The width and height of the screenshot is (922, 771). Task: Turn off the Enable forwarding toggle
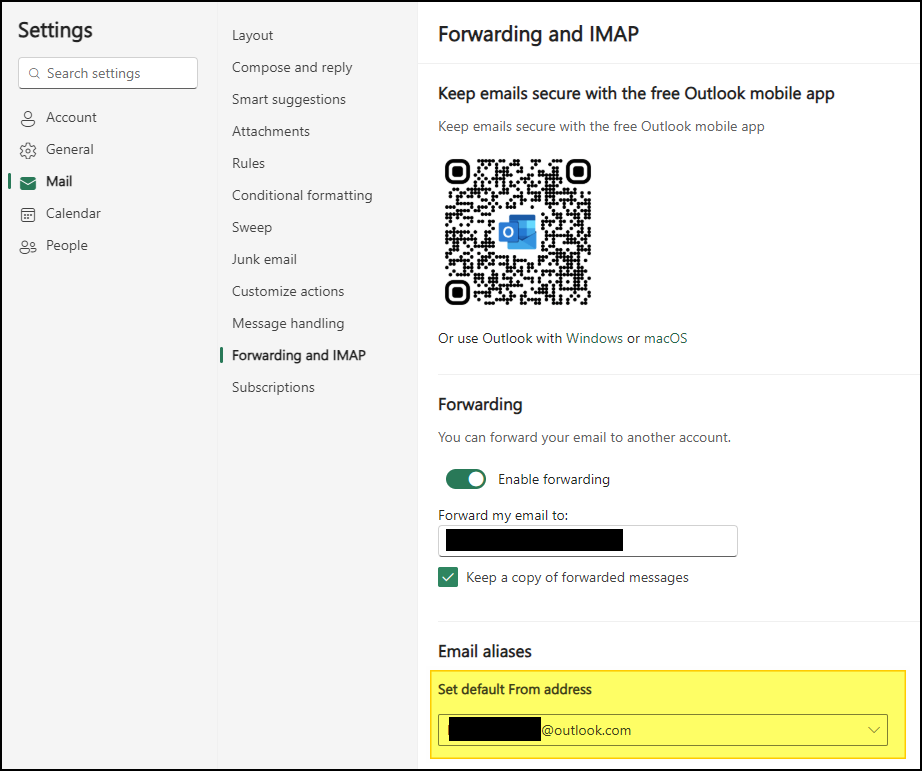click(466, 479)
